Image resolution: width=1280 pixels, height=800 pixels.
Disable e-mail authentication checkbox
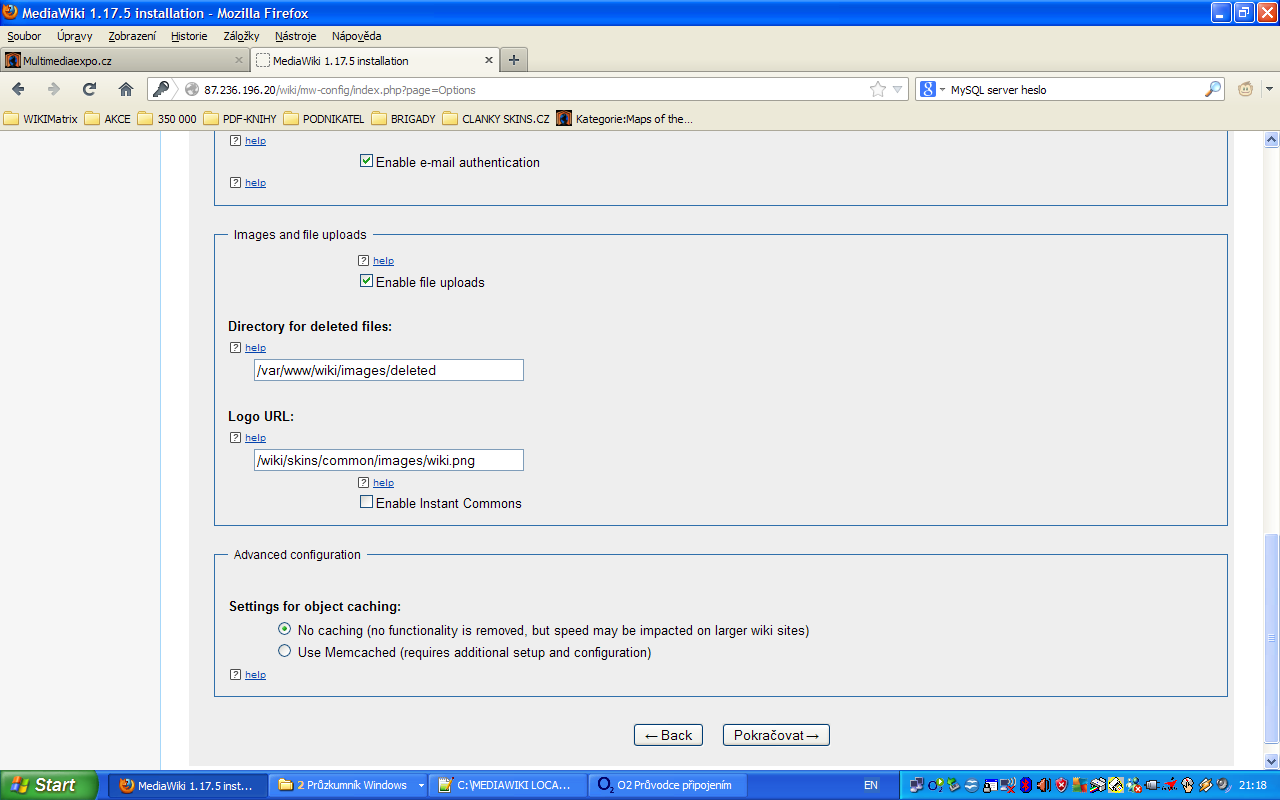(366, 161)
